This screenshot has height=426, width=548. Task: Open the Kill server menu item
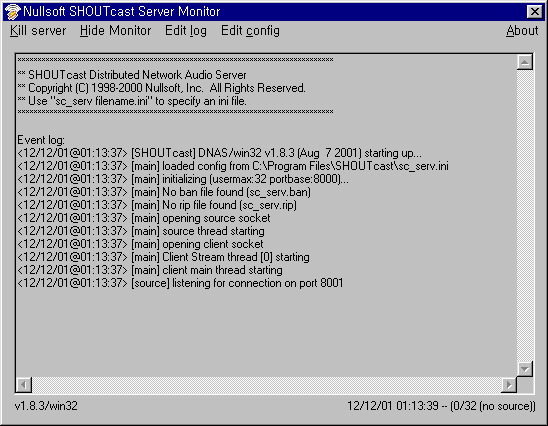point(38,31)
